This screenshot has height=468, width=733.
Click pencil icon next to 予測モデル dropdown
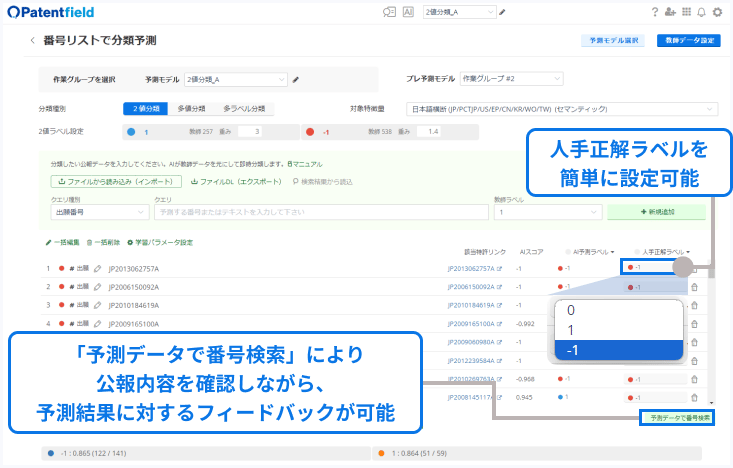pyautogui.click(x=295, y=80)
